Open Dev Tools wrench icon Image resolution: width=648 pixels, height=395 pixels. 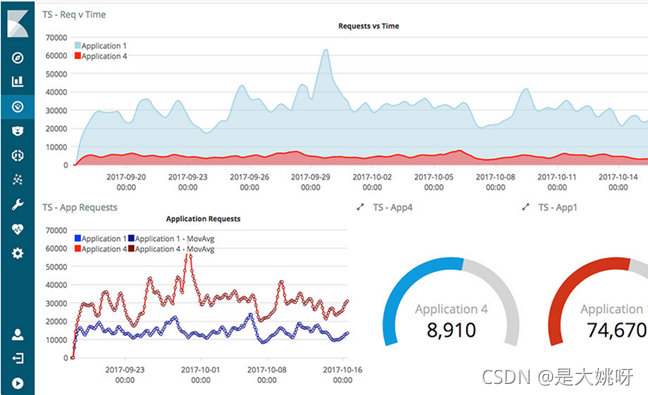pos(17,205)
